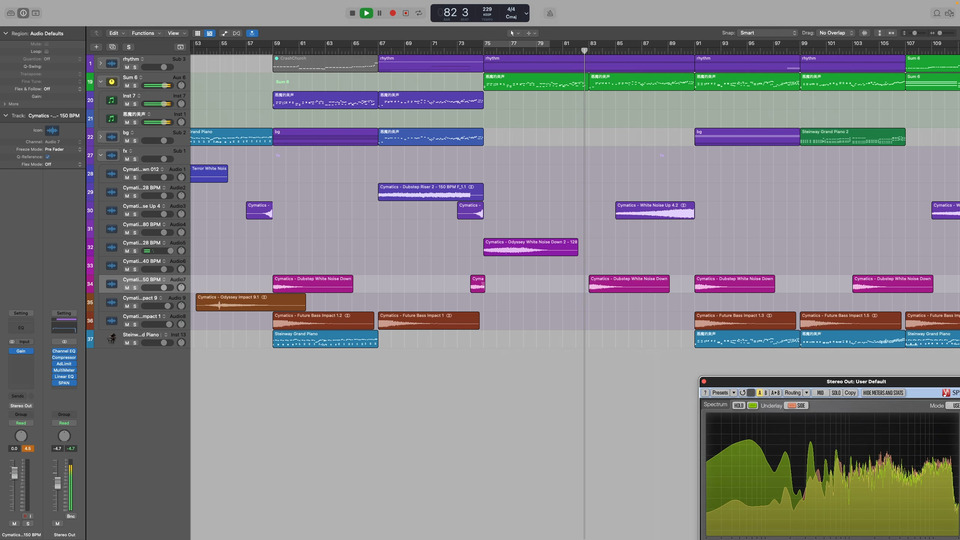Viewport: 960px width, 540px height.
Task: Adjust the rhythm track volume slider
Action: (x=157, y=67)
